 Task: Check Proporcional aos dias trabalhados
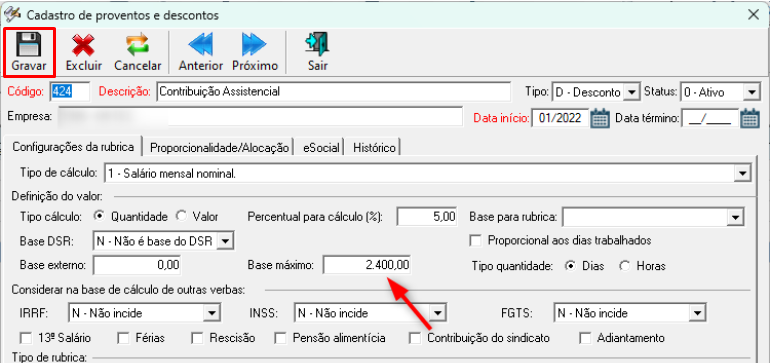[x=475, y=241]
